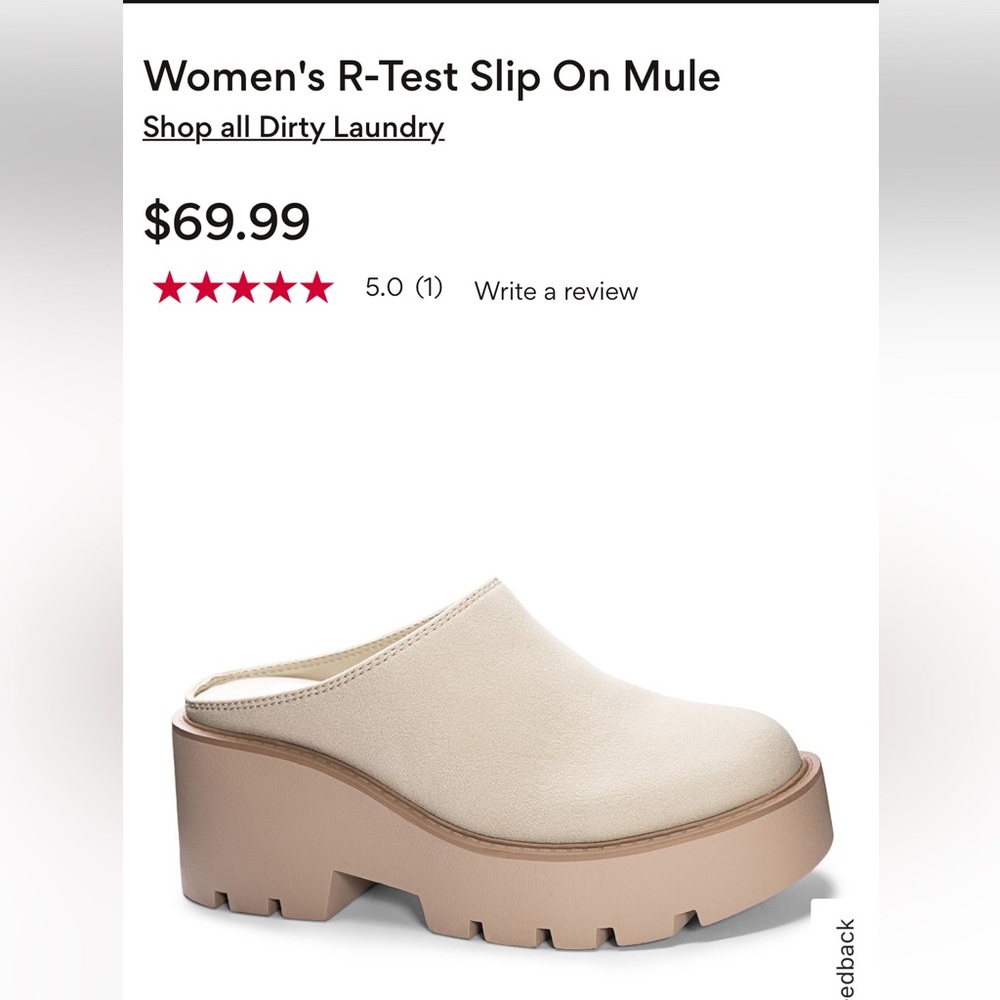Screen dimensions: 1000x1000
Task: Click the beige platform mule product photo
Action: coord(500,760)
